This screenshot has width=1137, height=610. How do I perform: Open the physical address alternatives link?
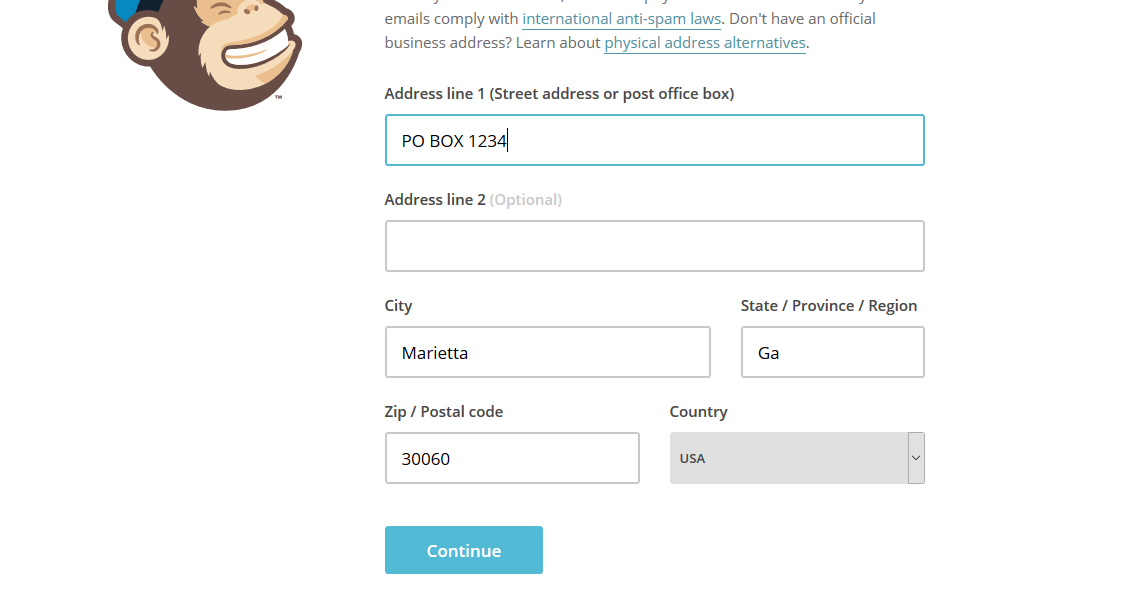coord(705,43)
